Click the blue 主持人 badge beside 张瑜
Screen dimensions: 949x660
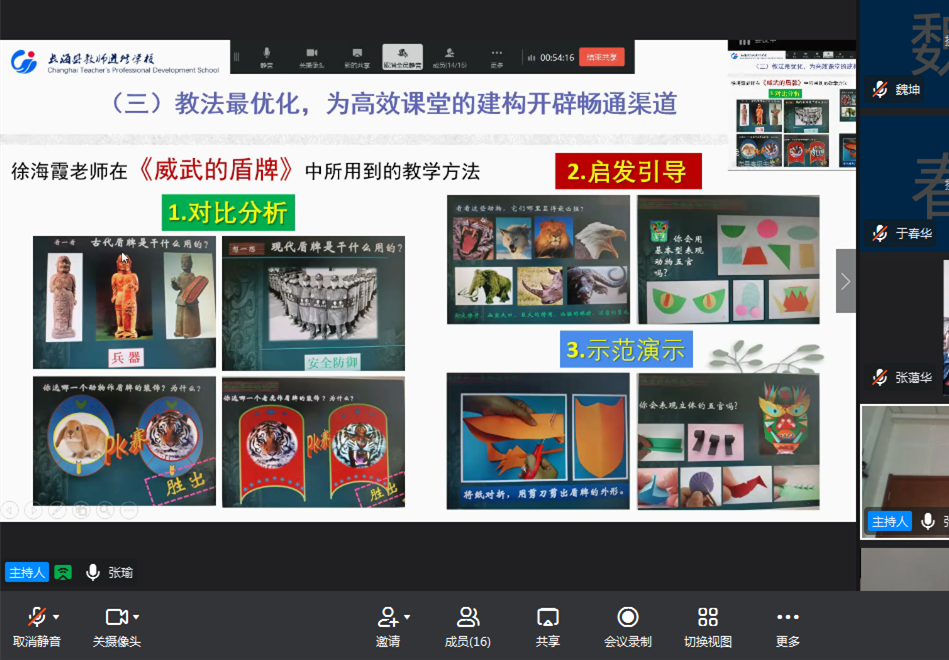(x=27, y=572)
